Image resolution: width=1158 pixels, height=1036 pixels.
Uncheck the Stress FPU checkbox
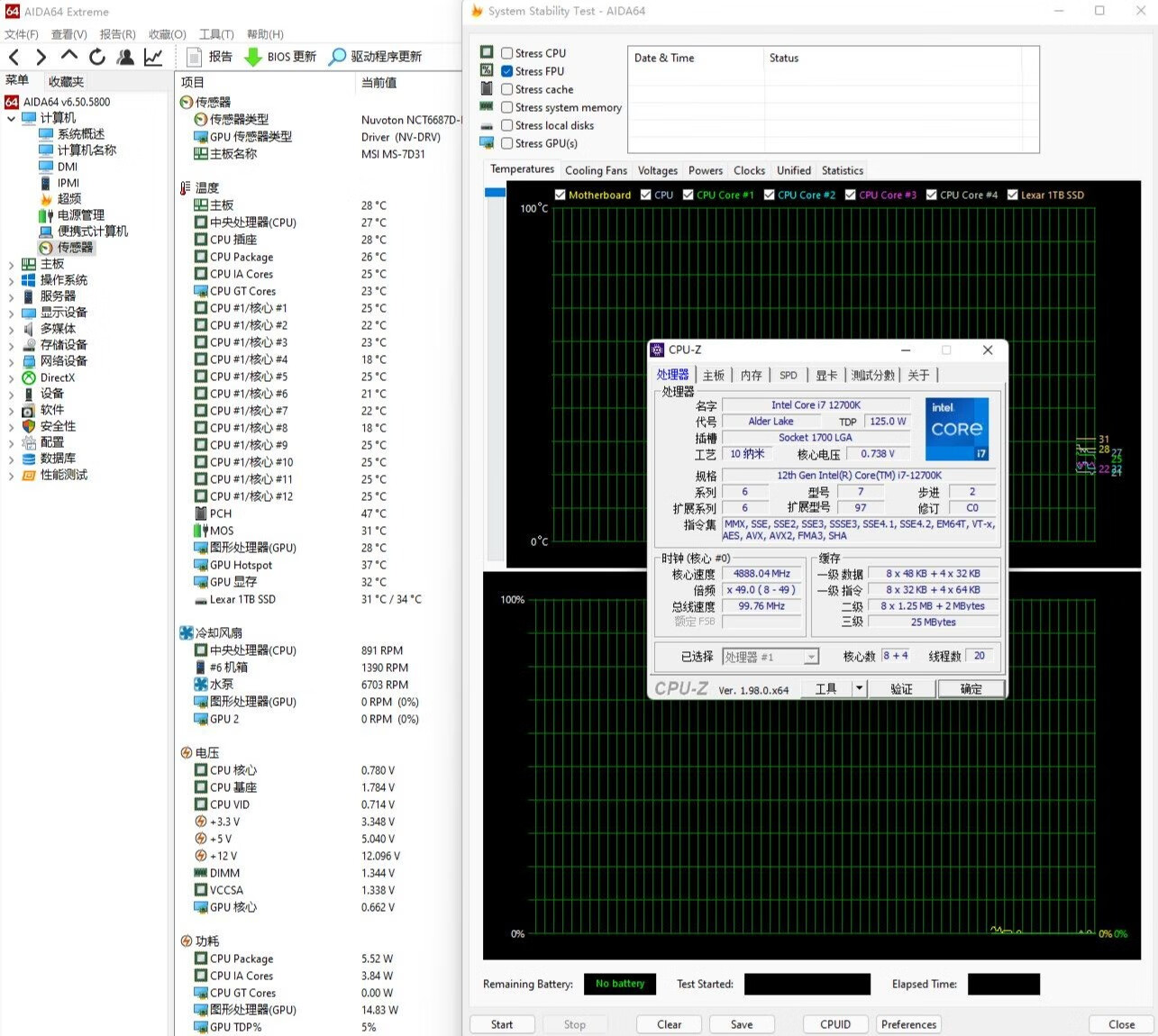506,71
